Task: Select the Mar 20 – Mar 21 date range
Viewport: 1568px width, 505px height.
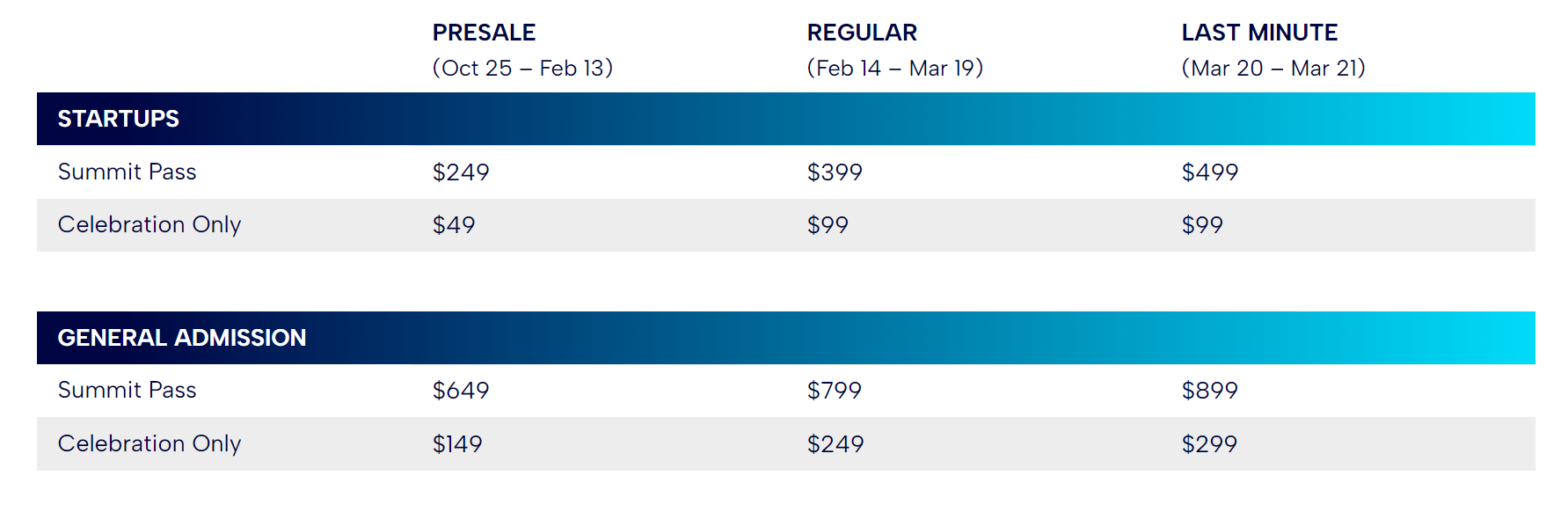Action: point(1273,68)
